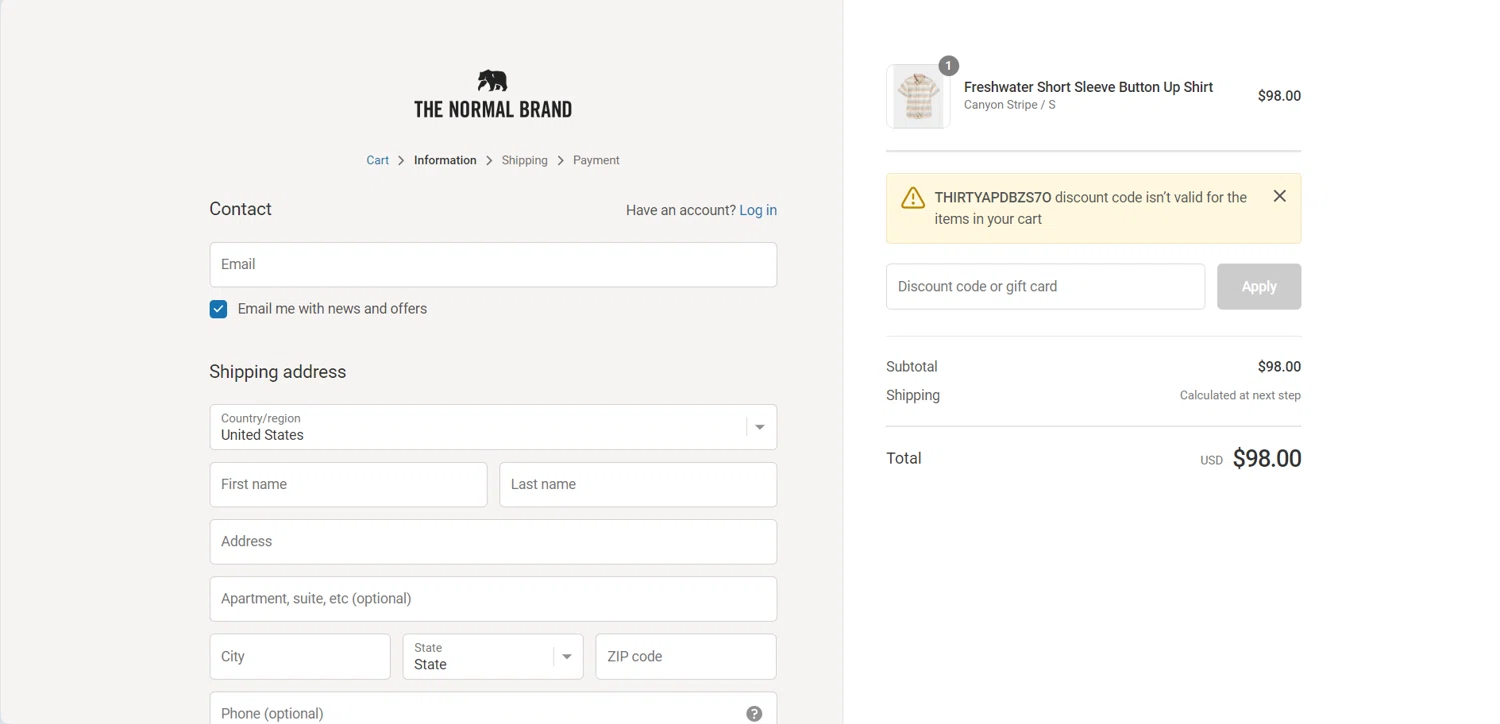The image size is (1500, 724).
Task: Click the quantity badge on the shirt
Action: point(948,66)
